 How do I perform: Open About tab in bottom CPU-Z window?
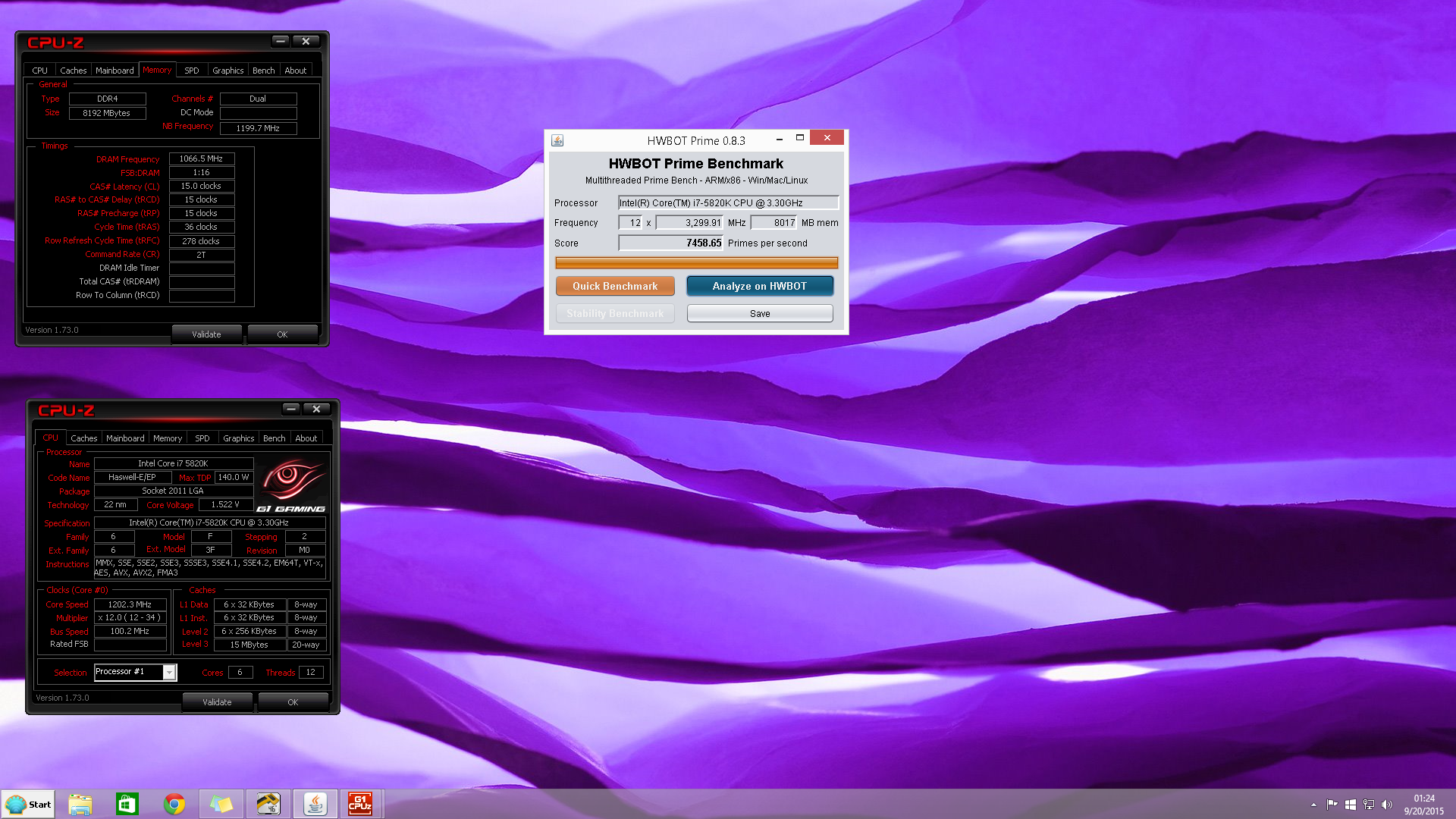306,438
